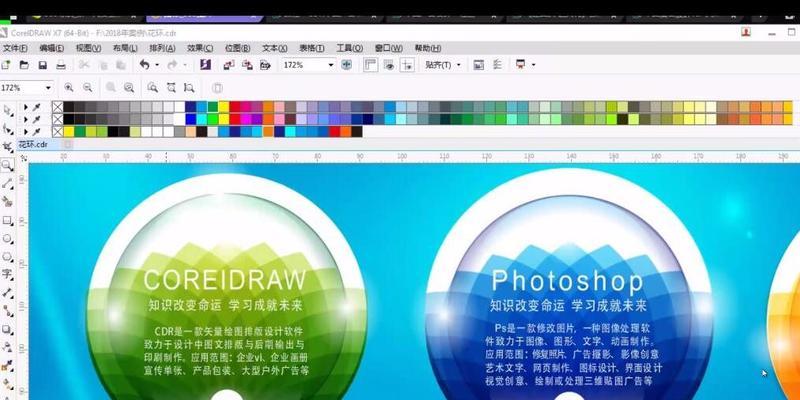Open the 文本(X) menu
This screenshot has height=400, width=800.
coord(274,48)
